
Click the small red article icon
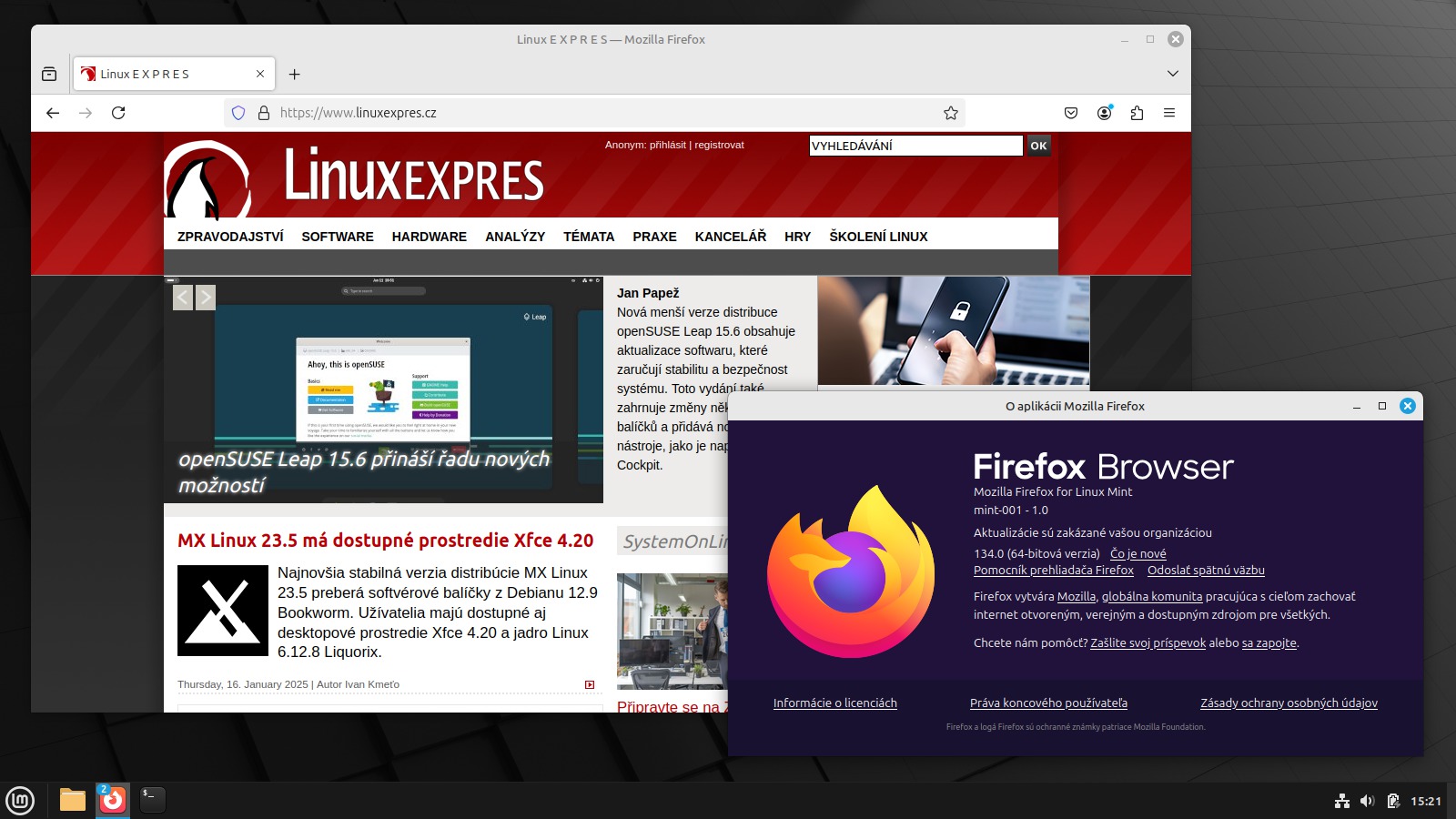point(590,684)
